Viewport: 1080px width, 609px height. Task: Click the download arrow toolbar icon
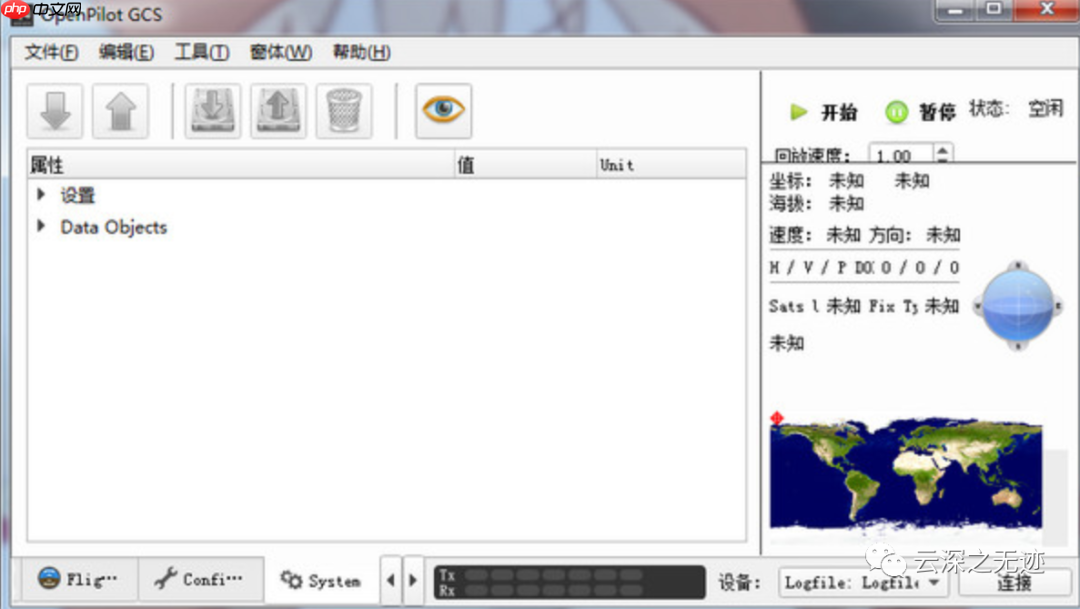point(55,111)
